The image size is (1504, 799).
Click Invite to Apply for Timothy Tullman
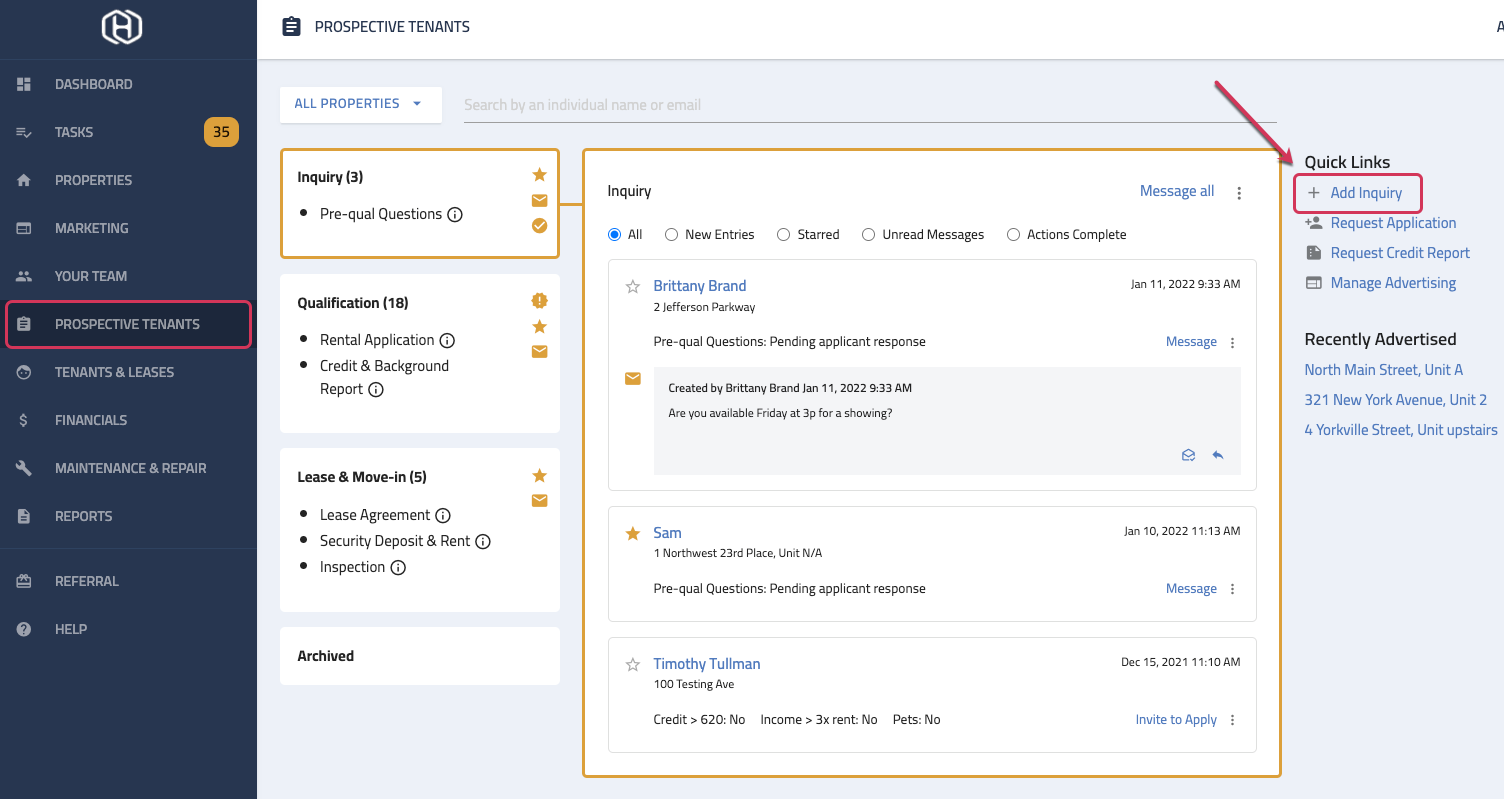[x=1176, y=720]
